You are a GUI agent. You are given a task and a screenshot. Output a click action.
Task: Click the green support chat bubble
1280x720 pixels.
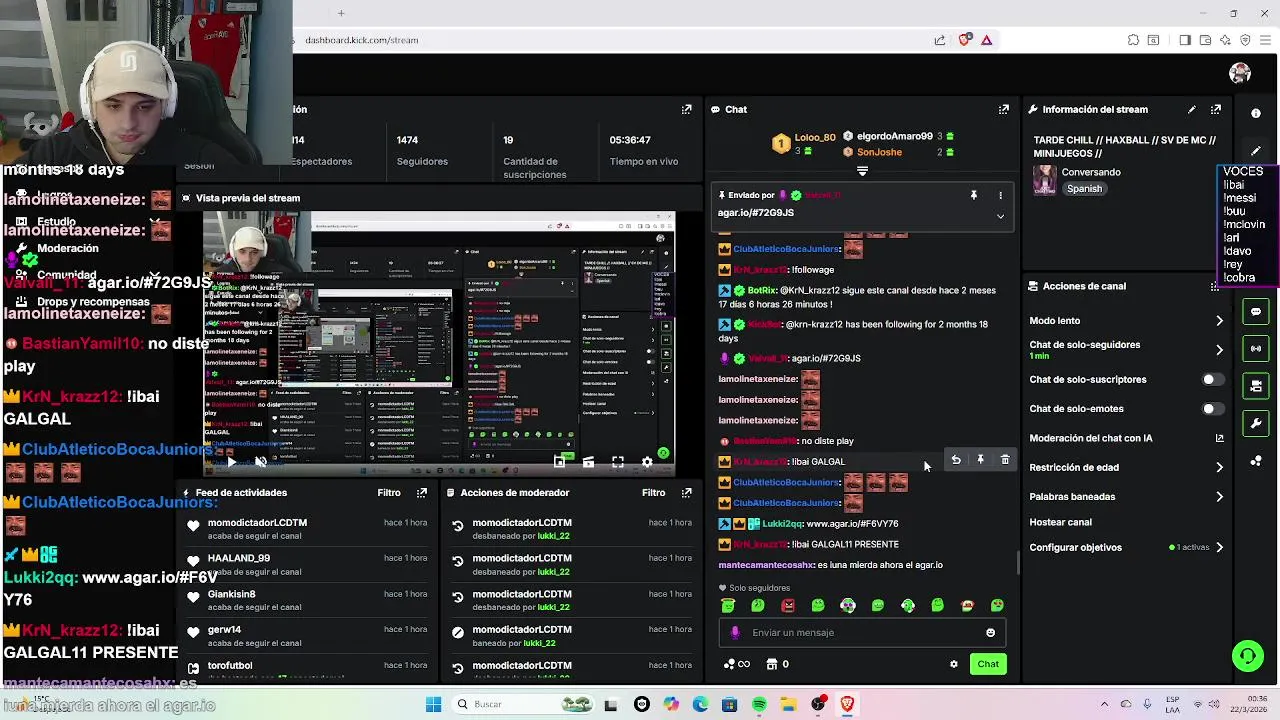[x=1247, y=656]
